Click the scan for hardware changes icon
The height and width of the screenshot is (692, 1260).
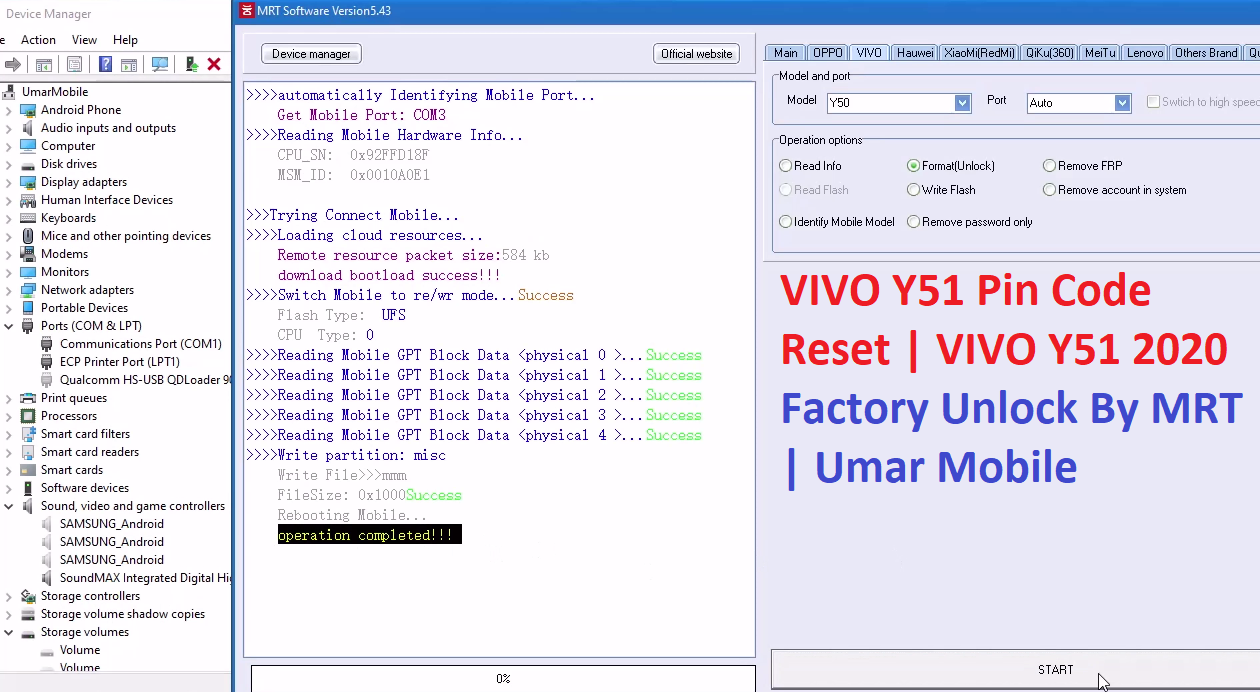160,64
